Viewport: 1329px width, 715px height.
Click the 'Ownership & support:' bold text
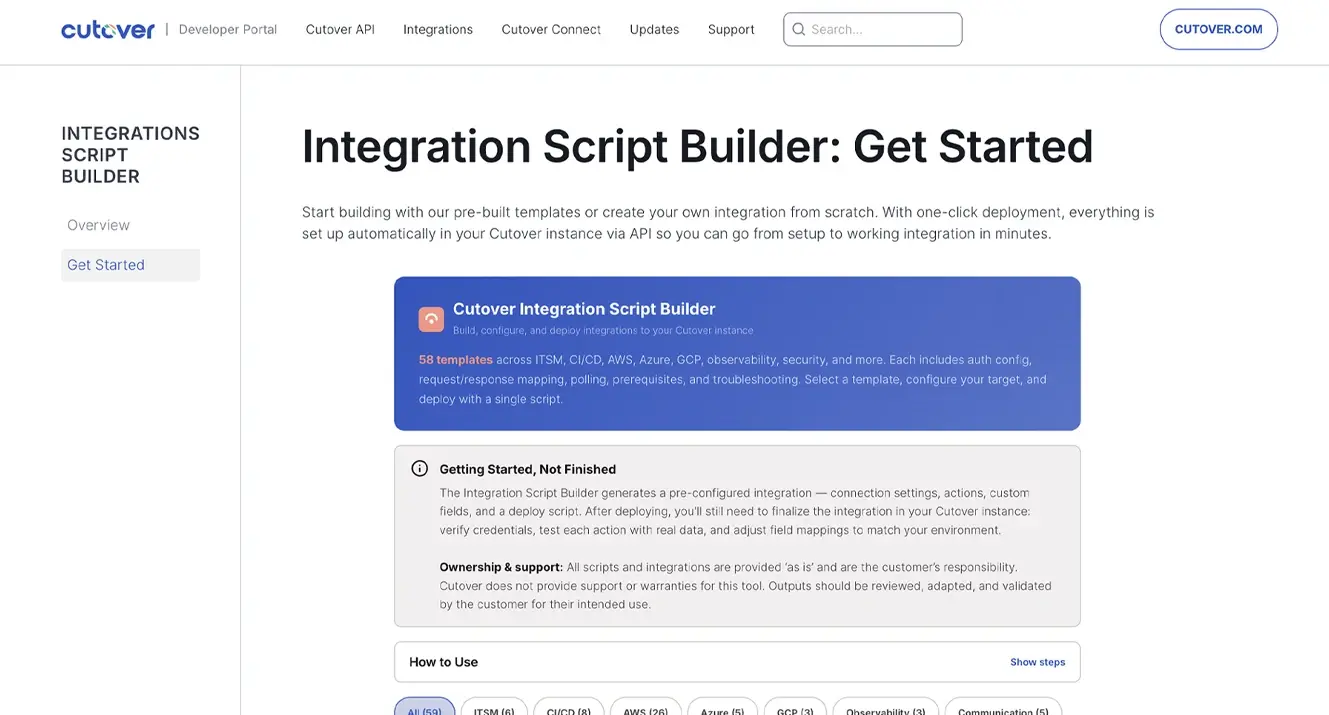[501, 567]
